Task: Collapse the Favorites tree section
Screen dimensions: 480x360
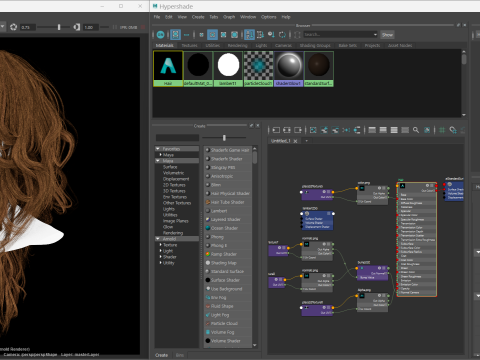Action: coord(158,149)
